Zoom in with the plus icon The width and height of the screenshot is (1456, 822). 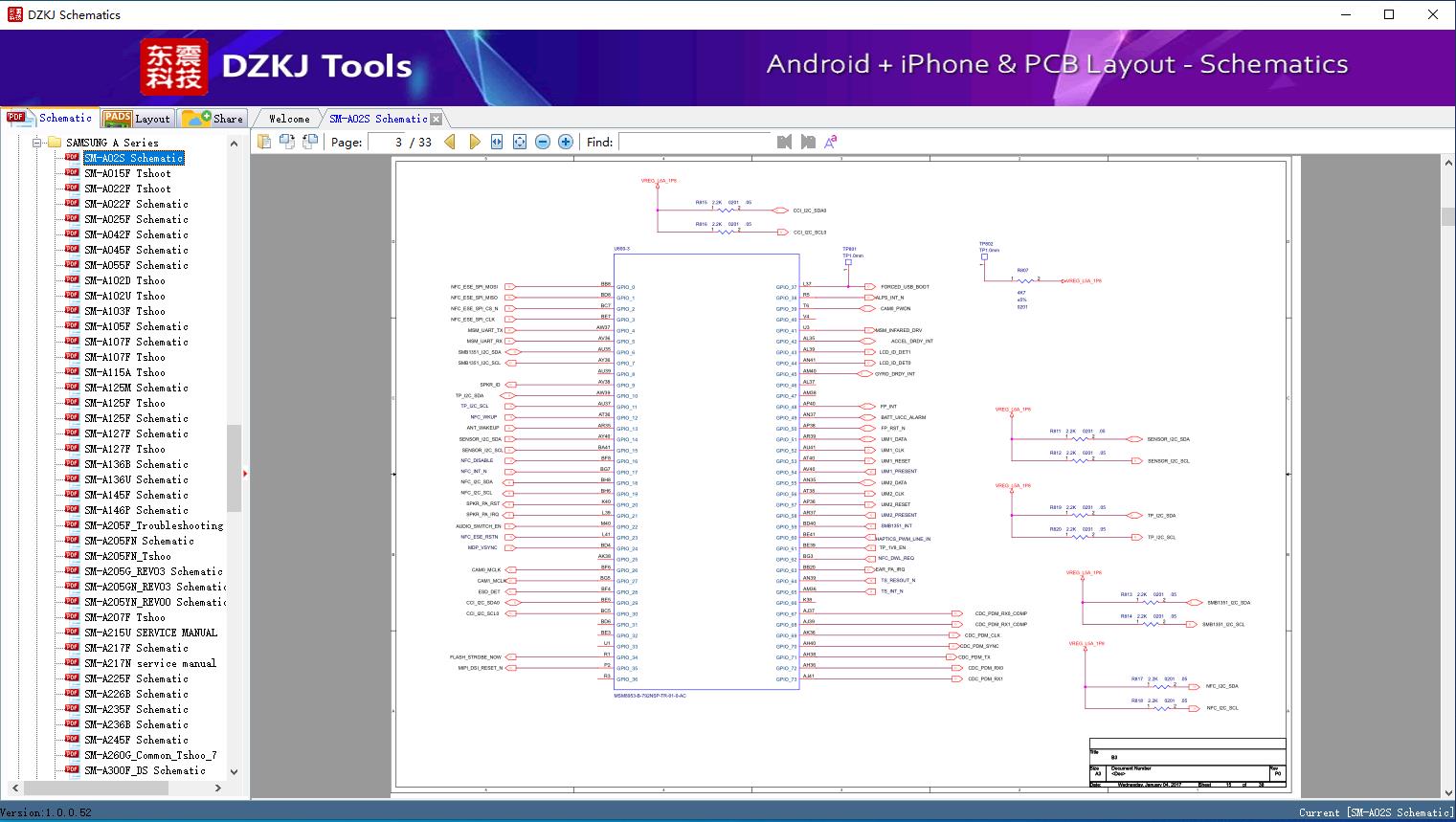(566, 142)
